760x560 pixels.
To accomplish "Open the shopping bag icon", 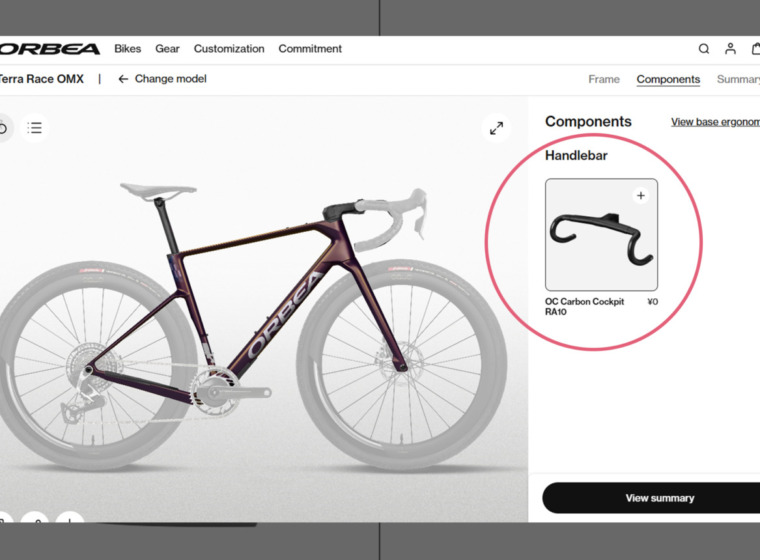I will pyautogui.click(x=756, y=48).
